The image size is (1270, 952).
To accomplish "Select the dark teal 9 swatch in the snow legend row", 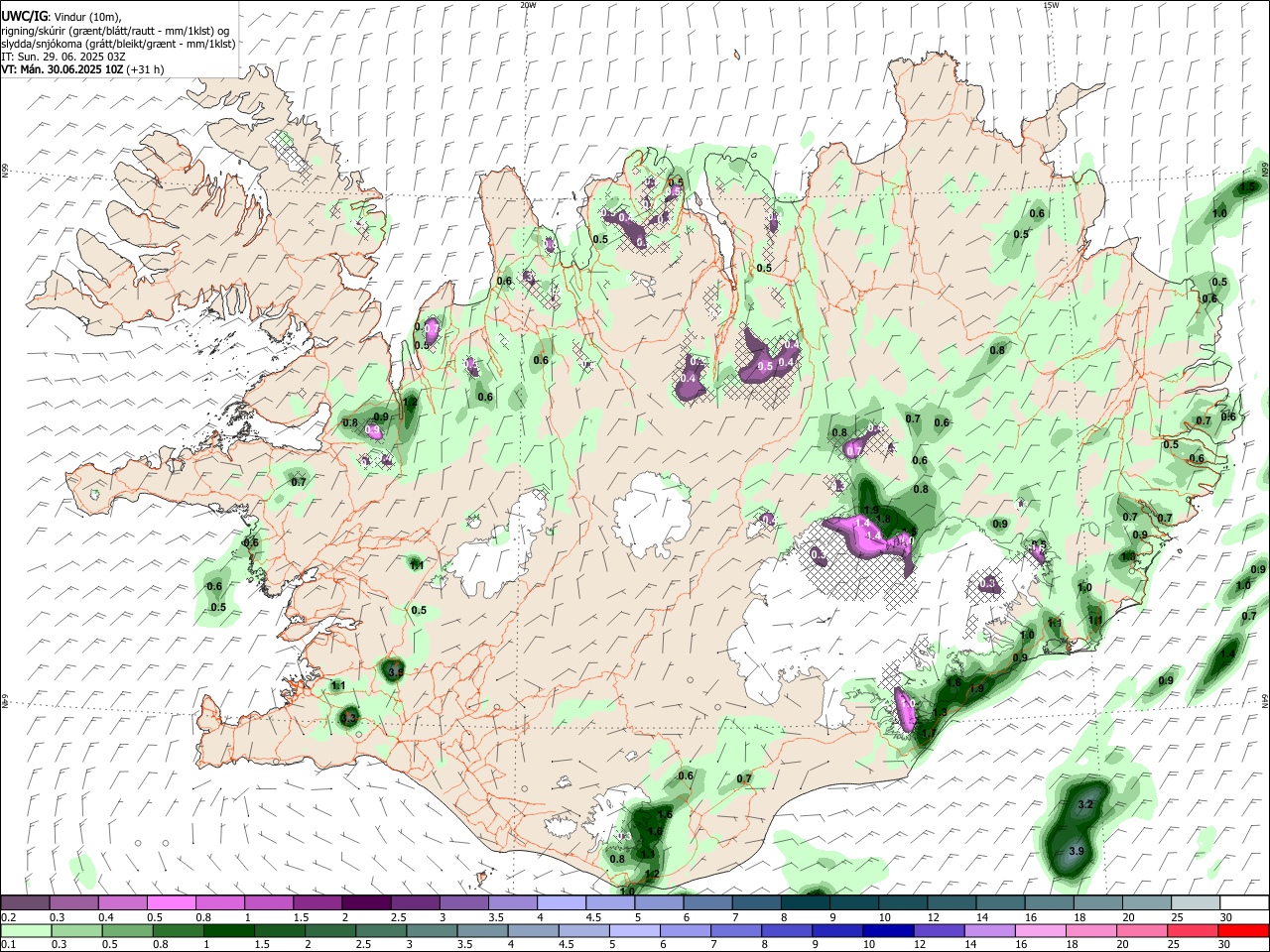I will (x=854, y=903).
